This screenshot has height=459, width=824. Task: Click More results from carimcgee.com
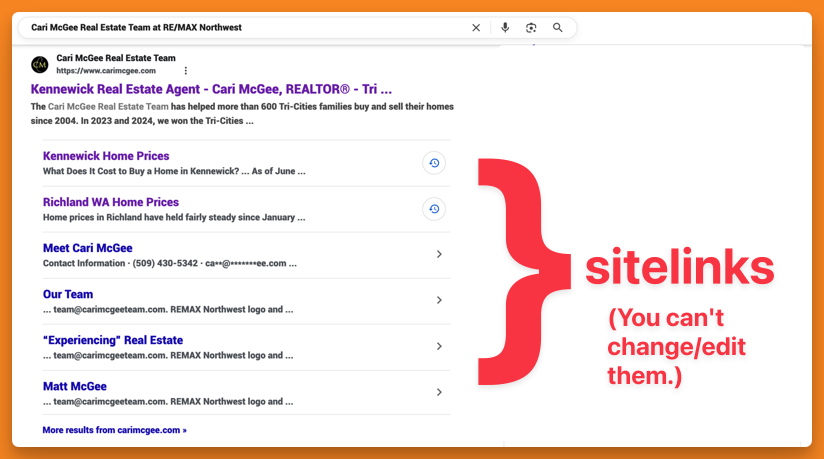[x=115, y=430]
